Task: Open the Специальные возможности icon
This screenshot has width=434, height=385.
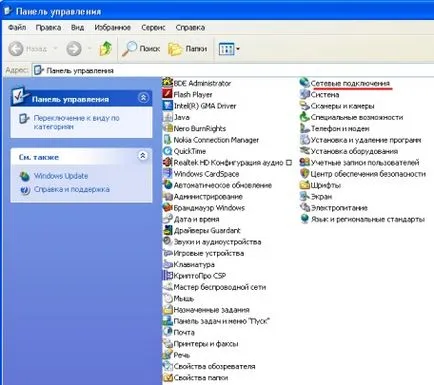Action: tap(304, 117)
